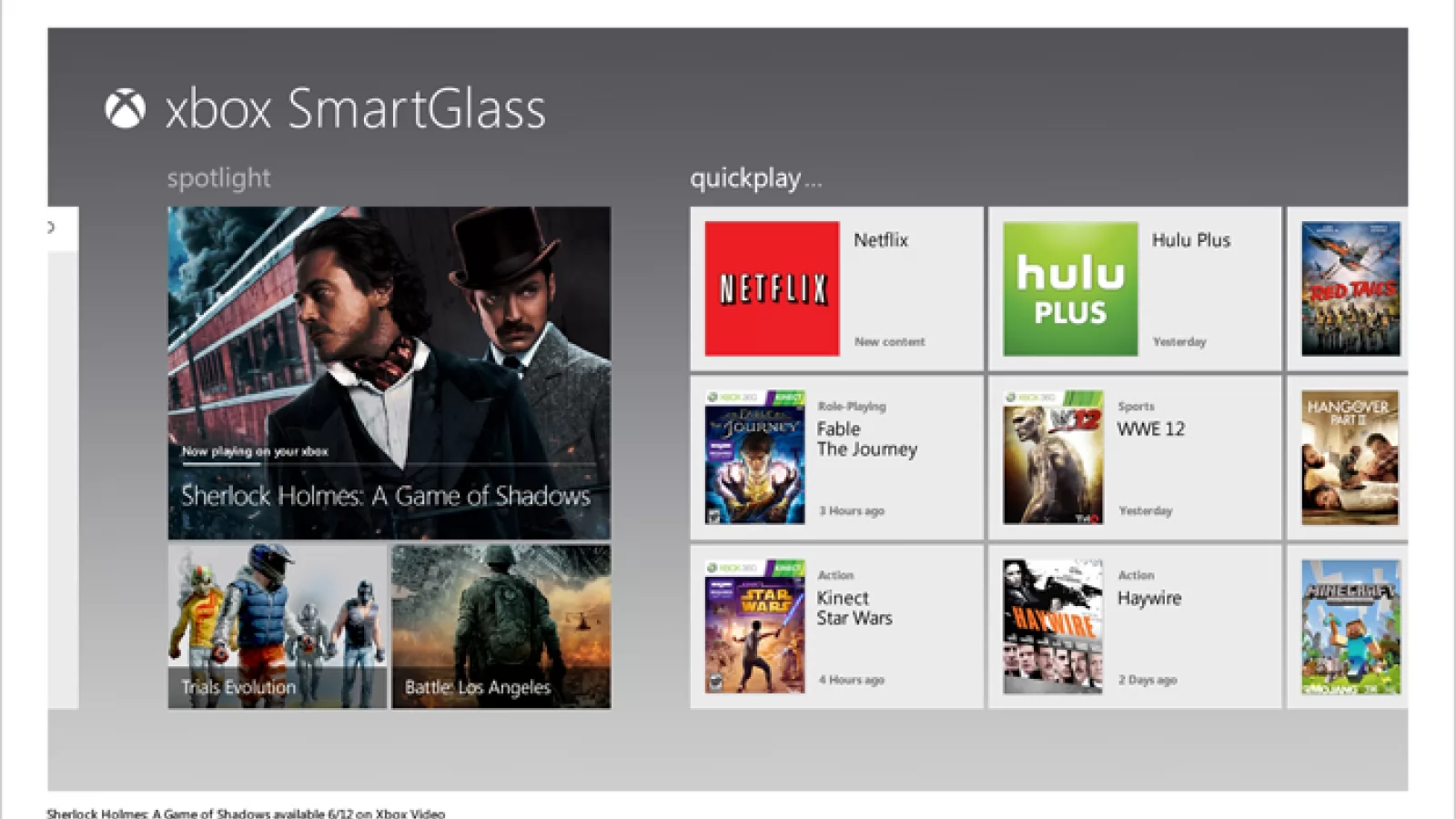Open Kinect Star Wars box art
This screenshot has width=1456, height=819.
pyautogui.click(x=755, y=627)
